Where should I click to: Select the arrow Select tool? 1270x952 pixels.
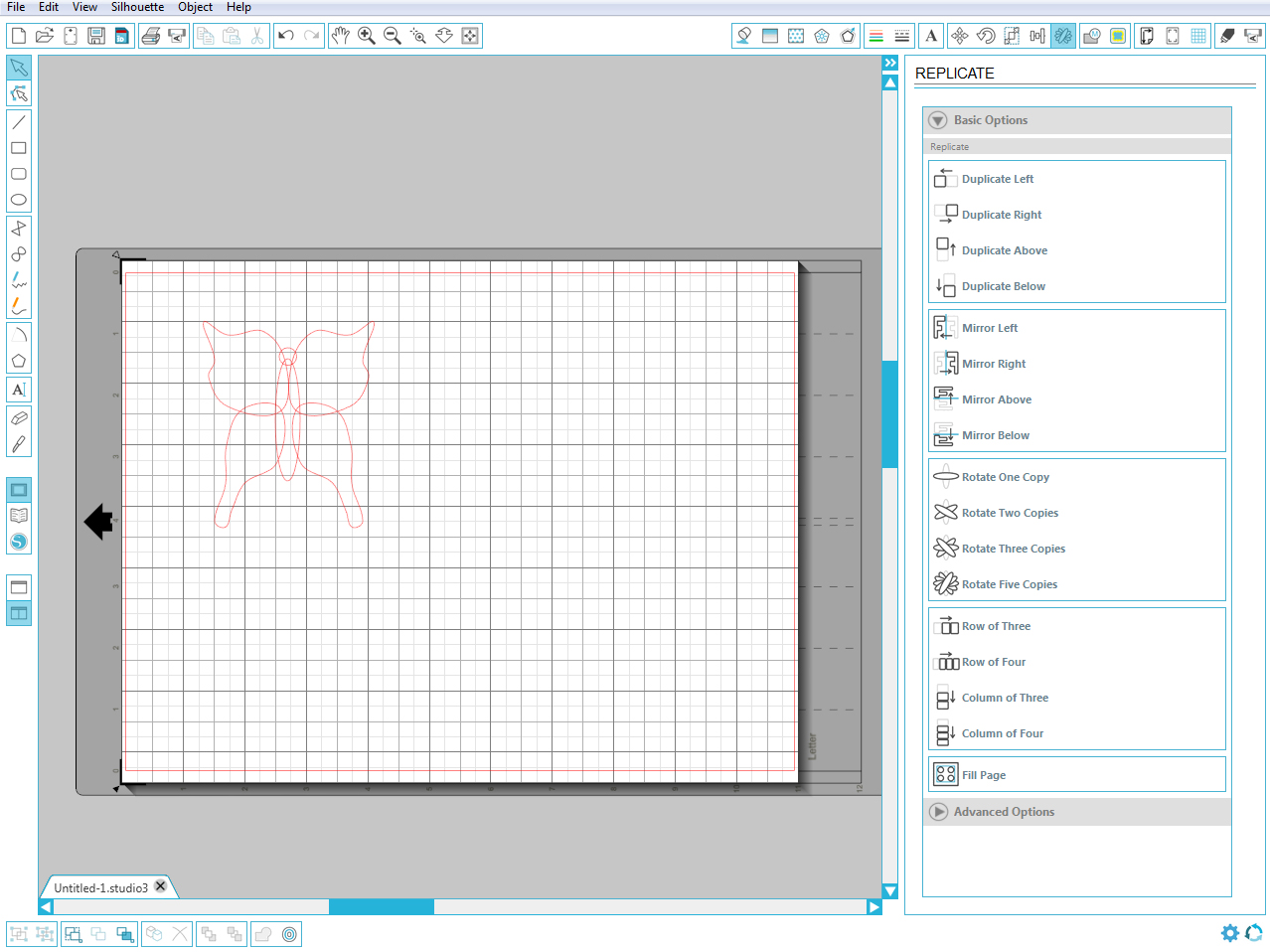pos(19,68)
